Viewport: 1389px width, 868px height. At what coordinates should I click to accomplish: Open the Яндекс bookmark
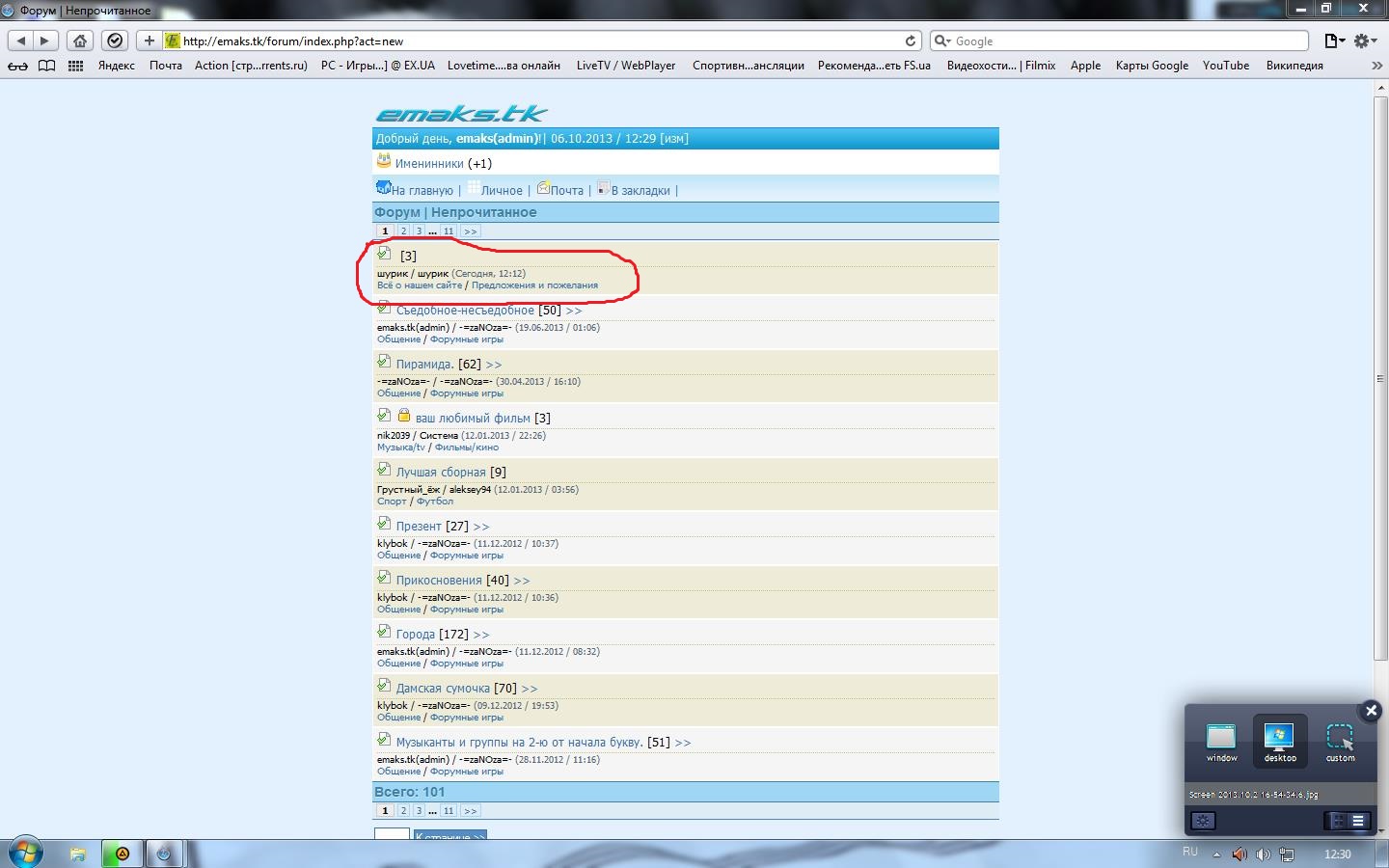[117, 66]
